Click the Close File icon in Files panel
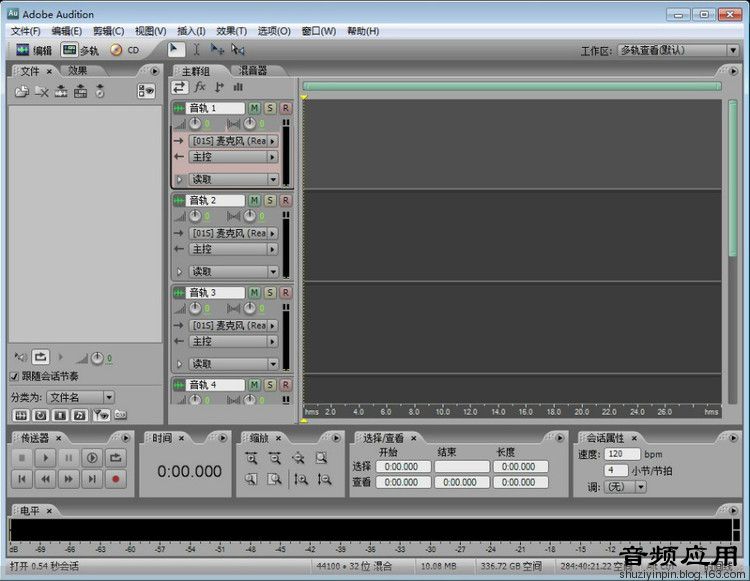This screenshot has height=581, width=750. tap(42, 91)
